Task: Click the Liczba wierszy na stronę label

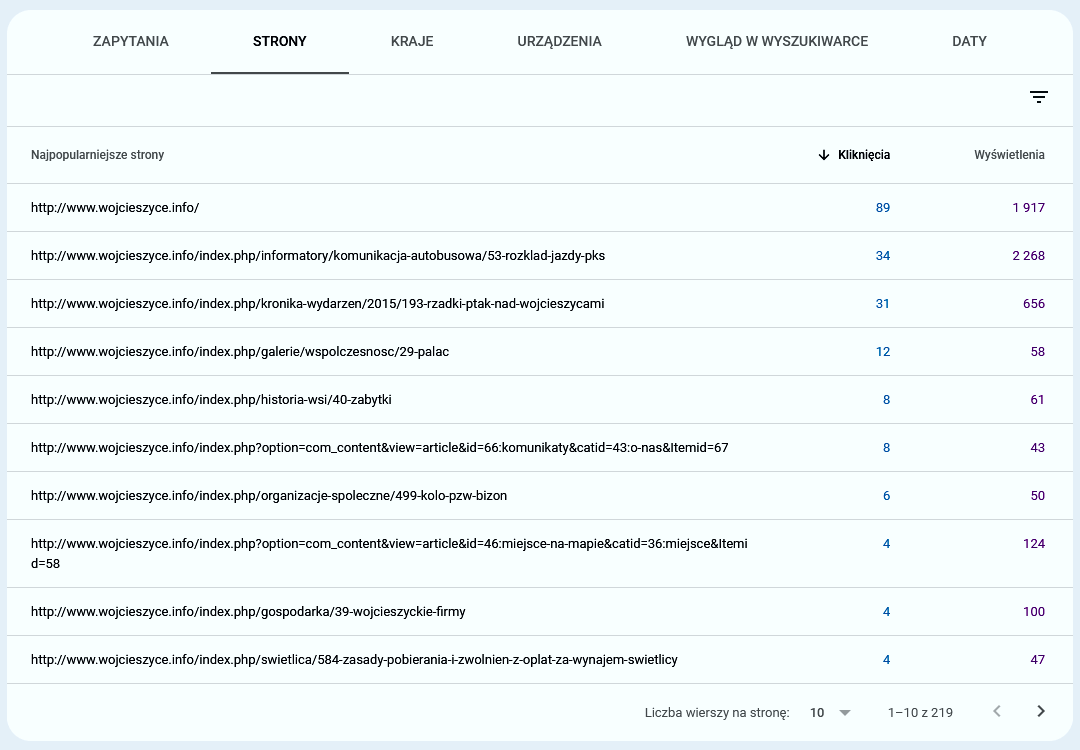Action: [717, 713]
